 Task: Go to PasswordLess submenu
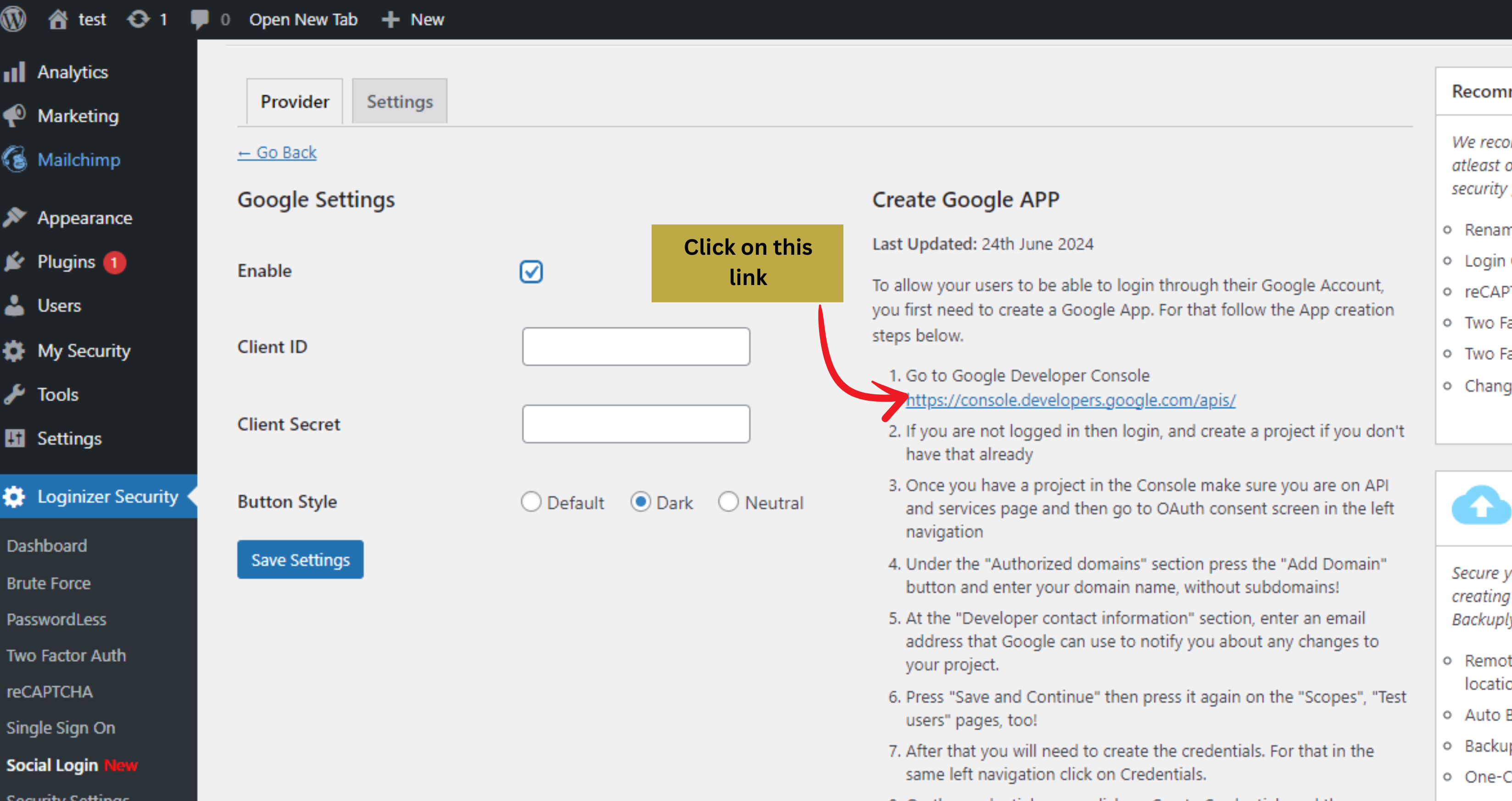pos(56,619)
